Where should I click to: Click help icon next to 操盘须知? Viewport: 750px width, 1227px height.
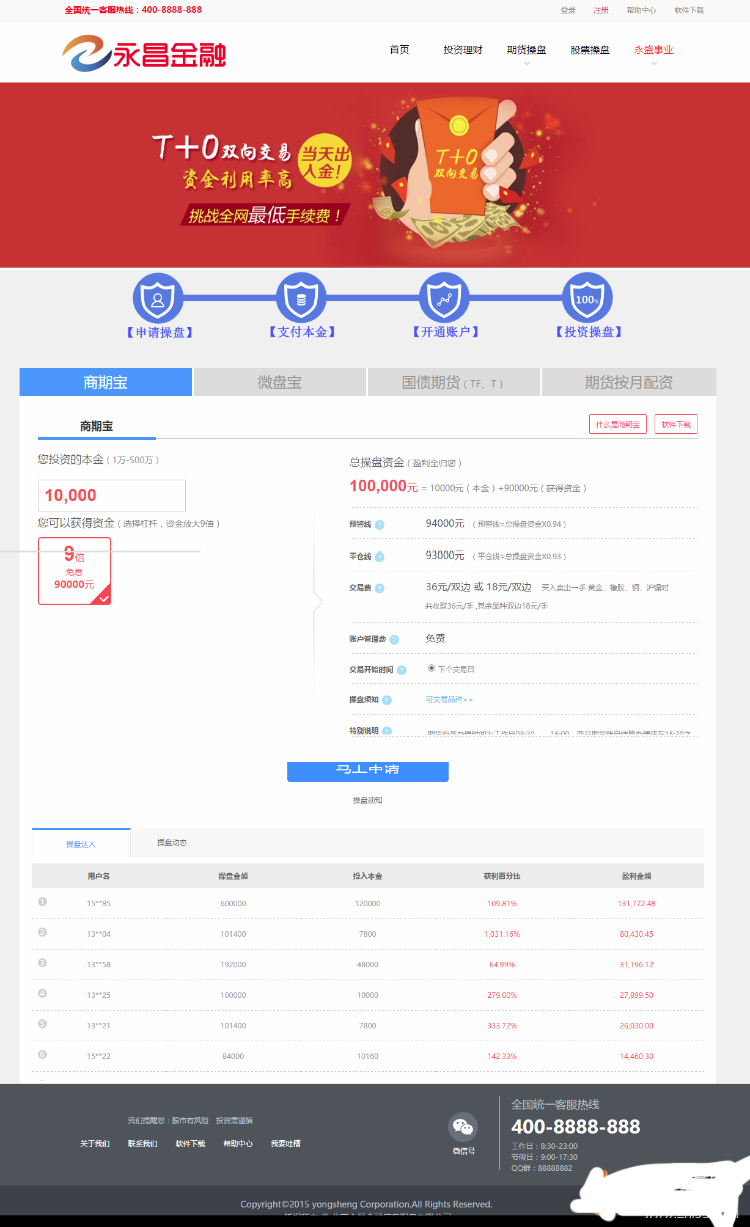coord(387,700)
